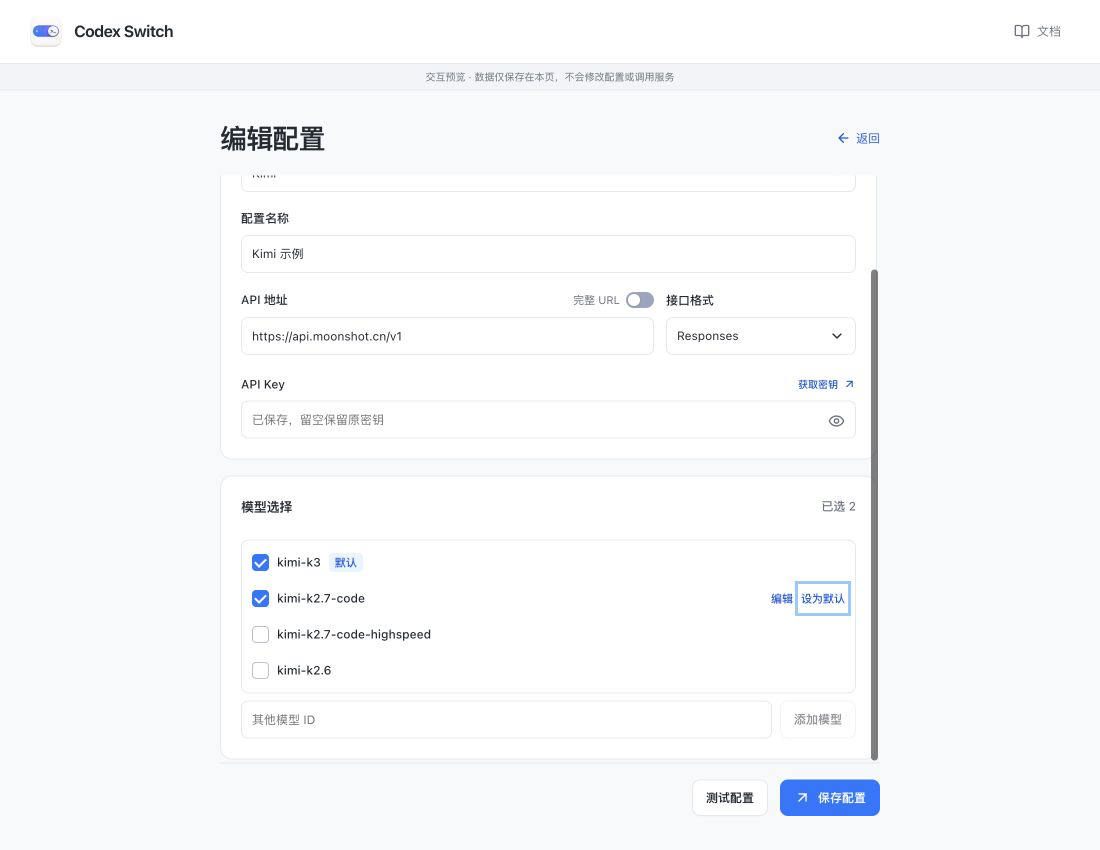The image size is (1100, 850).
Task: Click into the 其他模型 ID field
Action: [x=506, y=720]
